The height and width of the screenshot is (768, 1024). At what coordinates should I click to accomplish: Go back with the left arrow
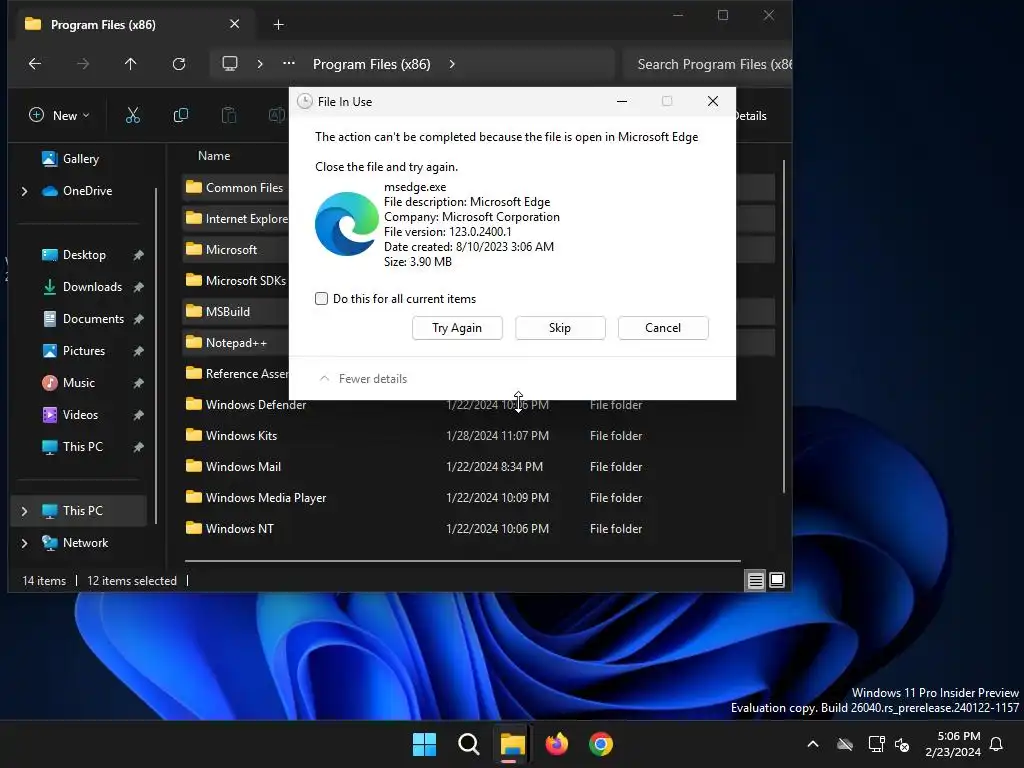(35, 63)
